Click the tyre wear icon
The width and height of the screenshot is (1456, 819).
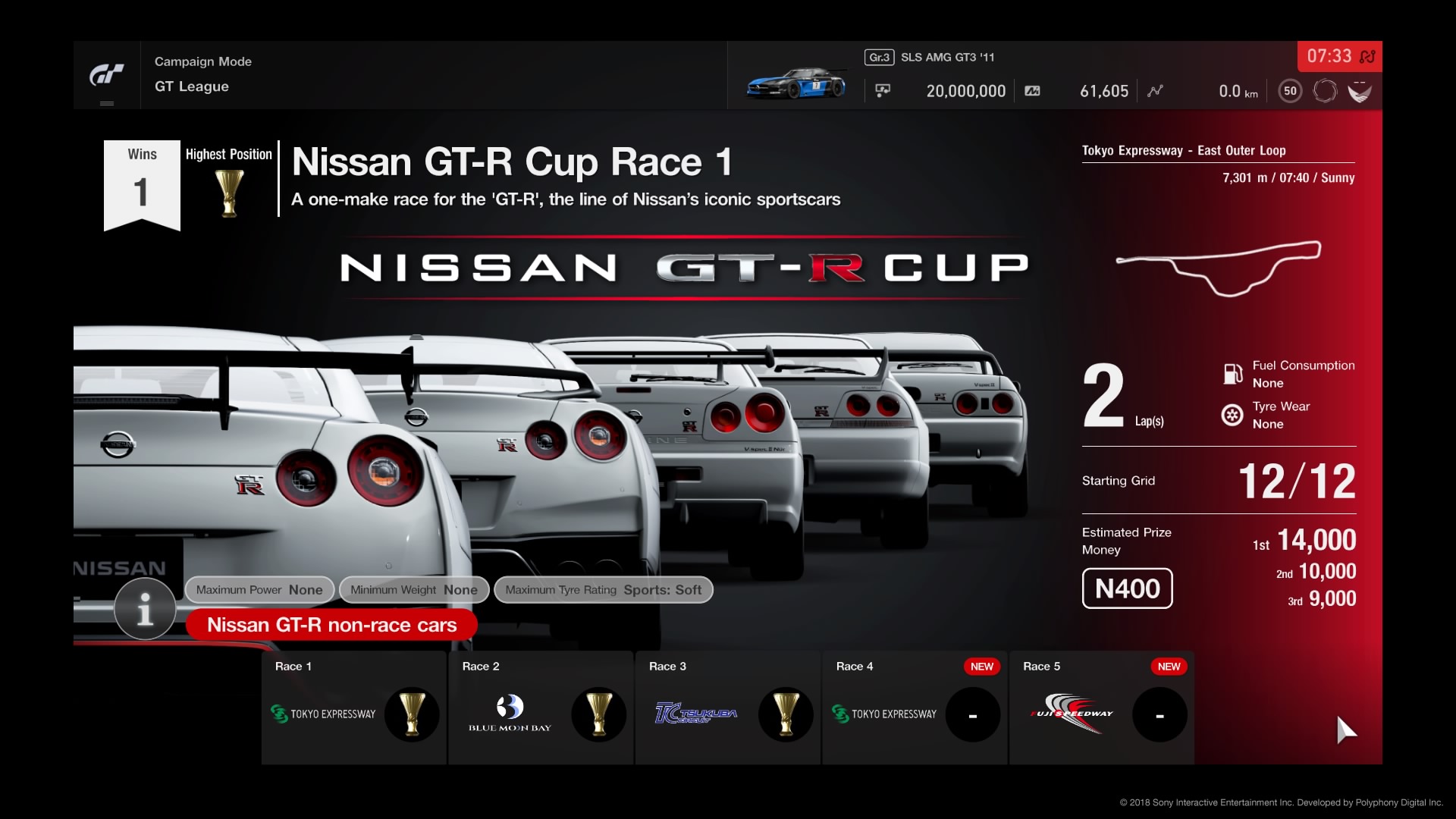[1232, 415]
